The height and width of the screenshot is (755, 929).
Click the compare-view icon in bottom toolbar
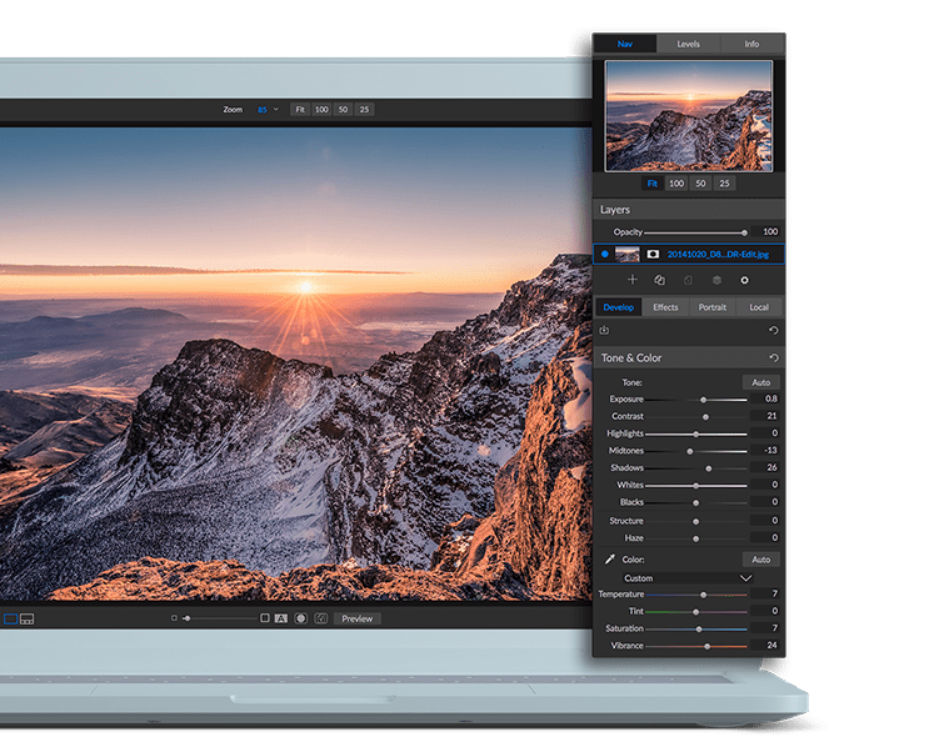pos(26,618)
